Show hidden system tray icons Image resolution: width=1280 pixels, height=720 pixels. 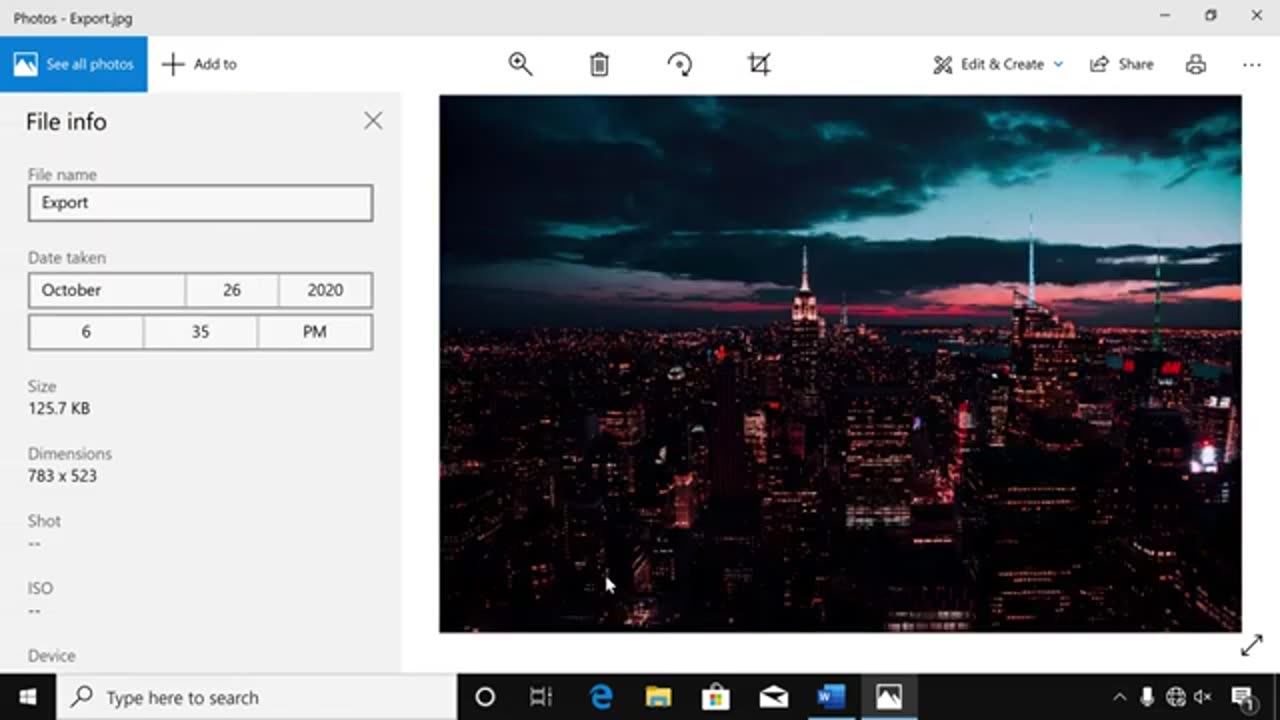[x=1119, y=697]
